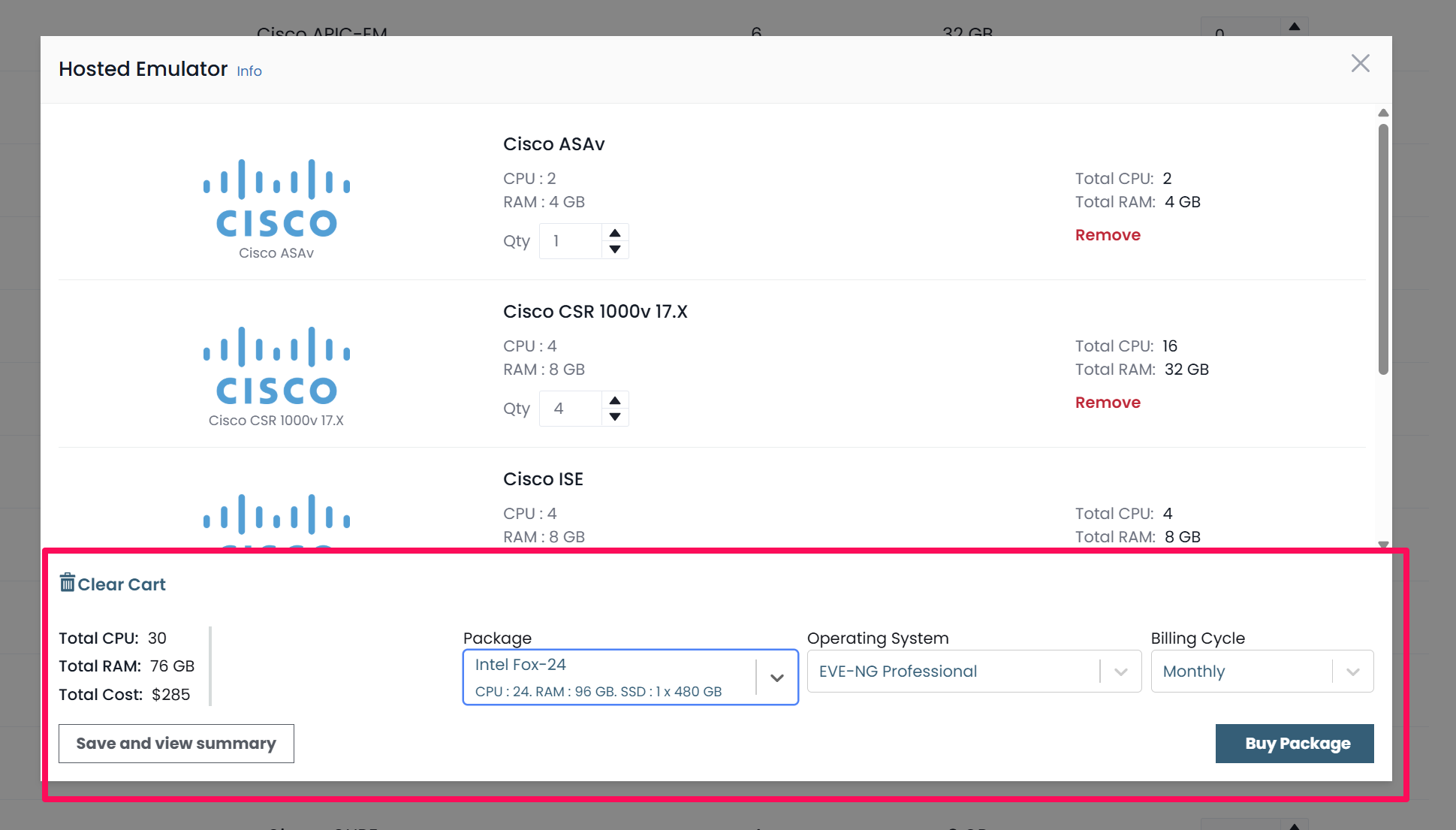Click the cart list scrollbar thumb
Image resolution: width=1456 pixels, height=830 pixels.
[1383, 248]
